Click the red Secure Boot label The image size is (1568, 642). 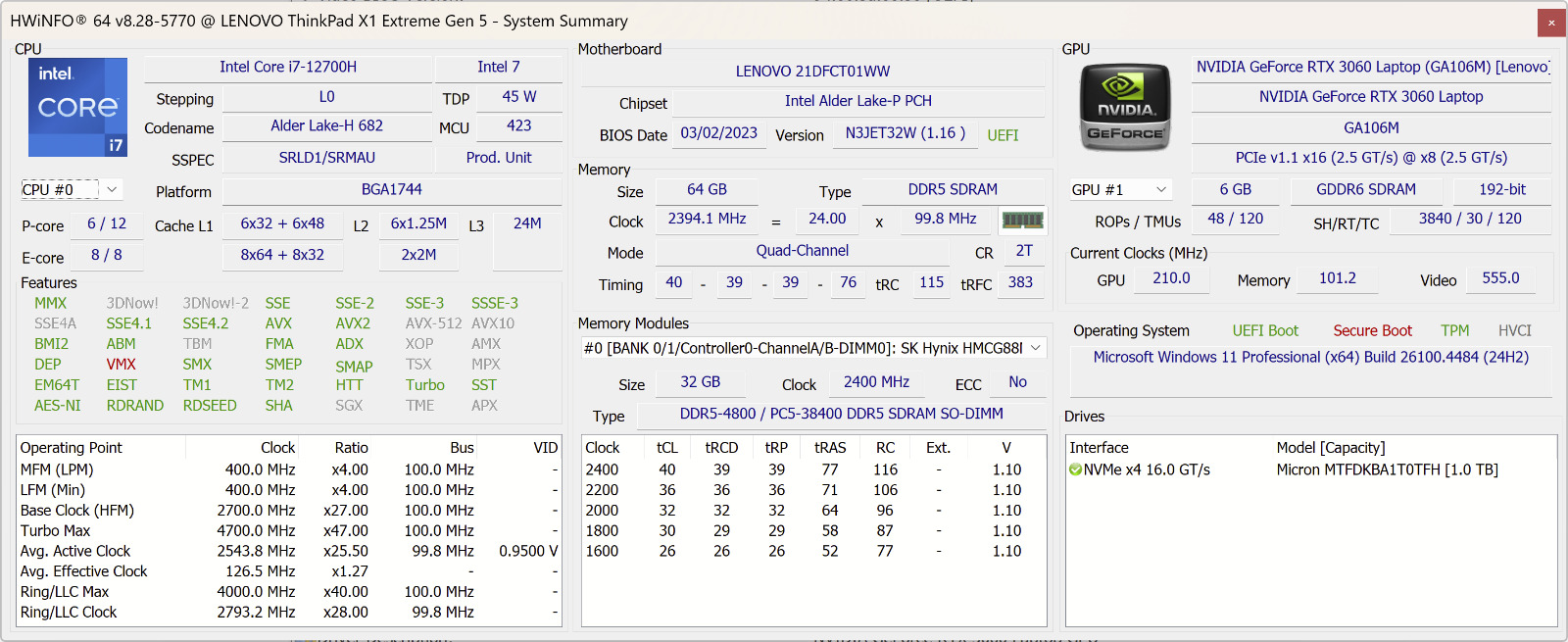coord(1372,331)
